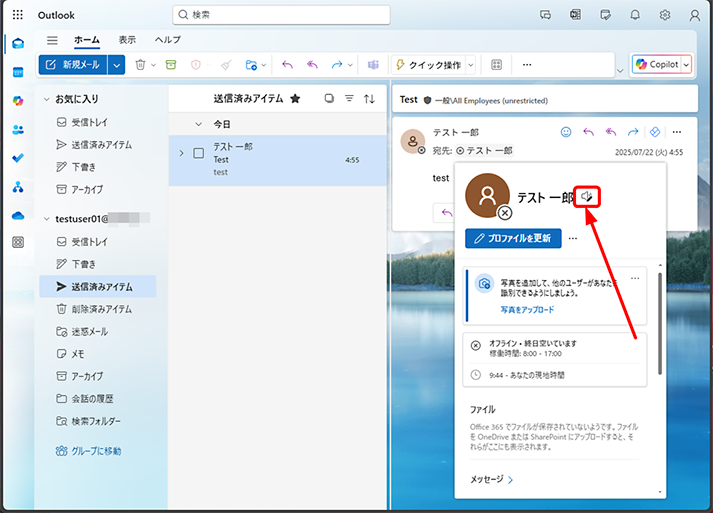Open message more actions ellipsis
Image resolution: width=713 pixels, height=513 pixels.
click(677, 132)
